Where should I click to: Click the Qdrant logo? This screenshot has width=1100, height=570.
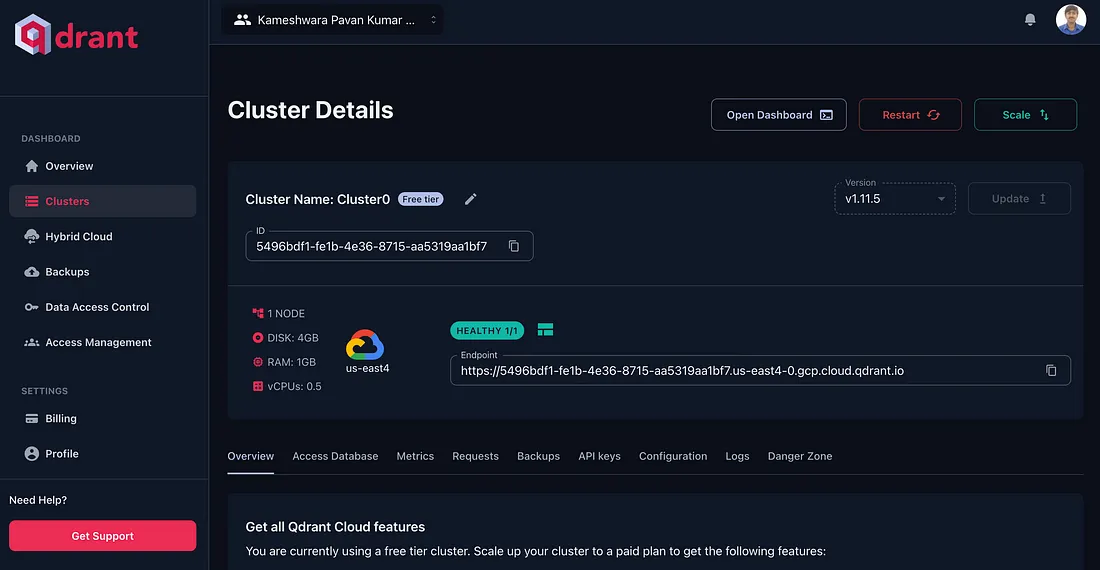click(x=76, y=34)
